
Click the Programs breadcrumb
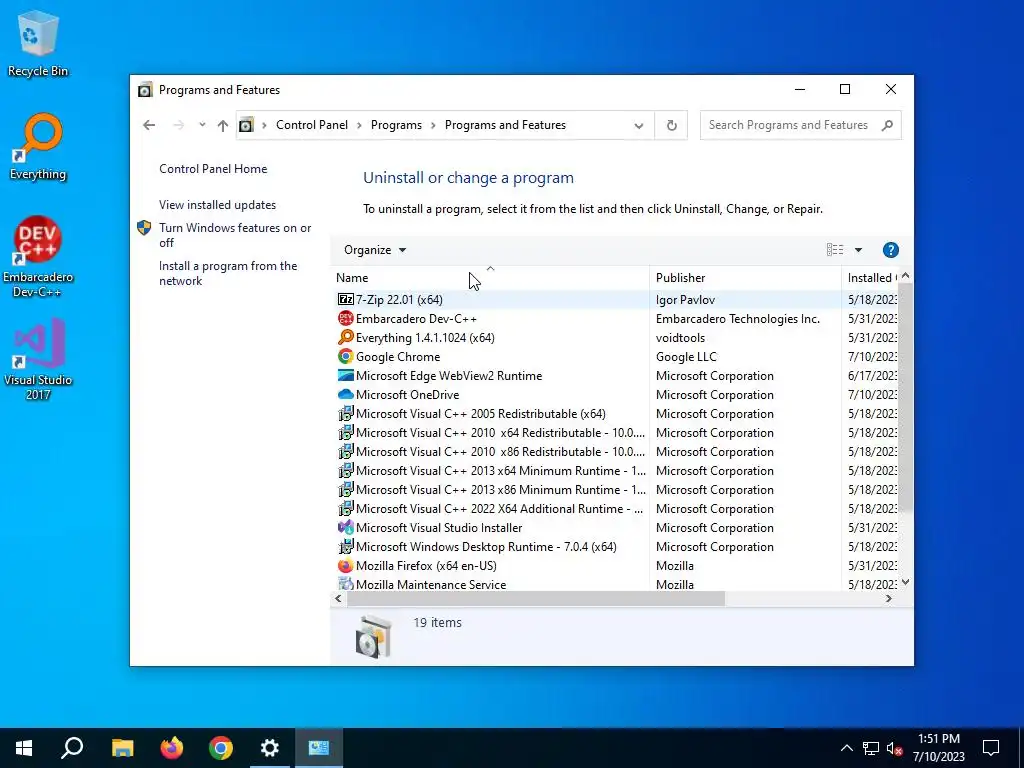tap(396, 125)
